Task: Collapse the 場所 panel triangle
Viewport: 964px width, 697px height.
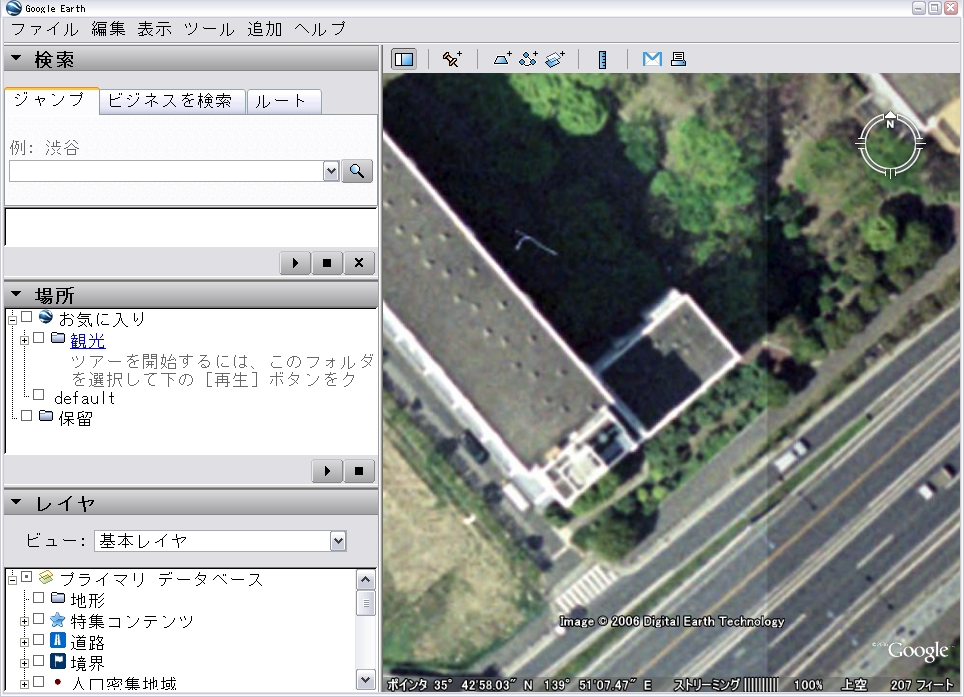Action: coord(17,294)
